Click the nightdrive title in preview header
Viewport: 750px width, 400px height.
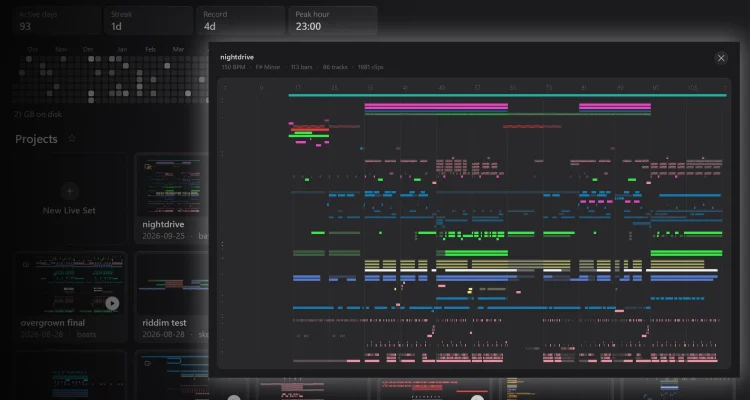[237, 57]
